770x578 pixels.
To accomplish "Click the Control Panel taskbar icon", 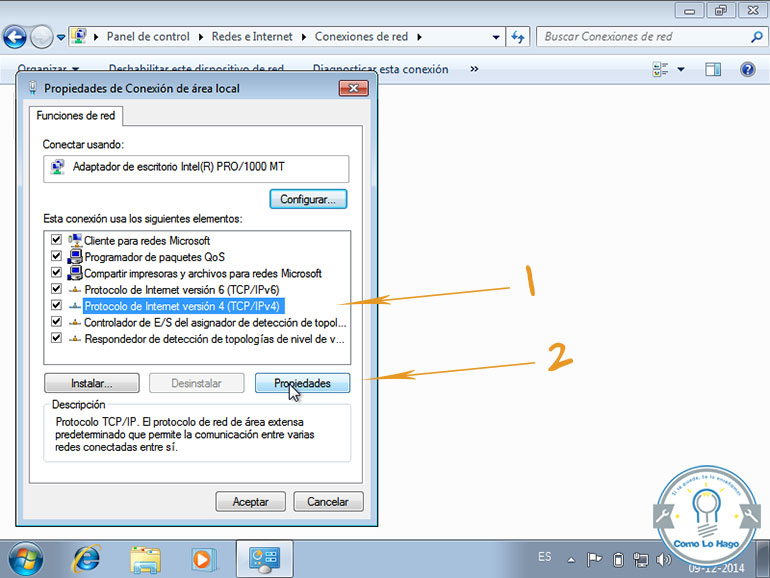I will (264, 558).
